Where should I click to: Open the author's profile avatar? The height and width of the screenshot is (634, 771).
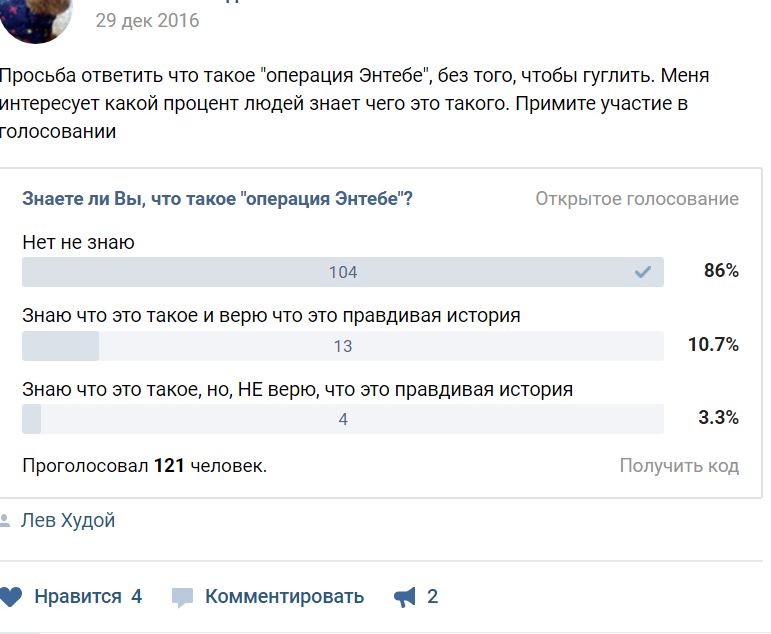click(35, 17)
